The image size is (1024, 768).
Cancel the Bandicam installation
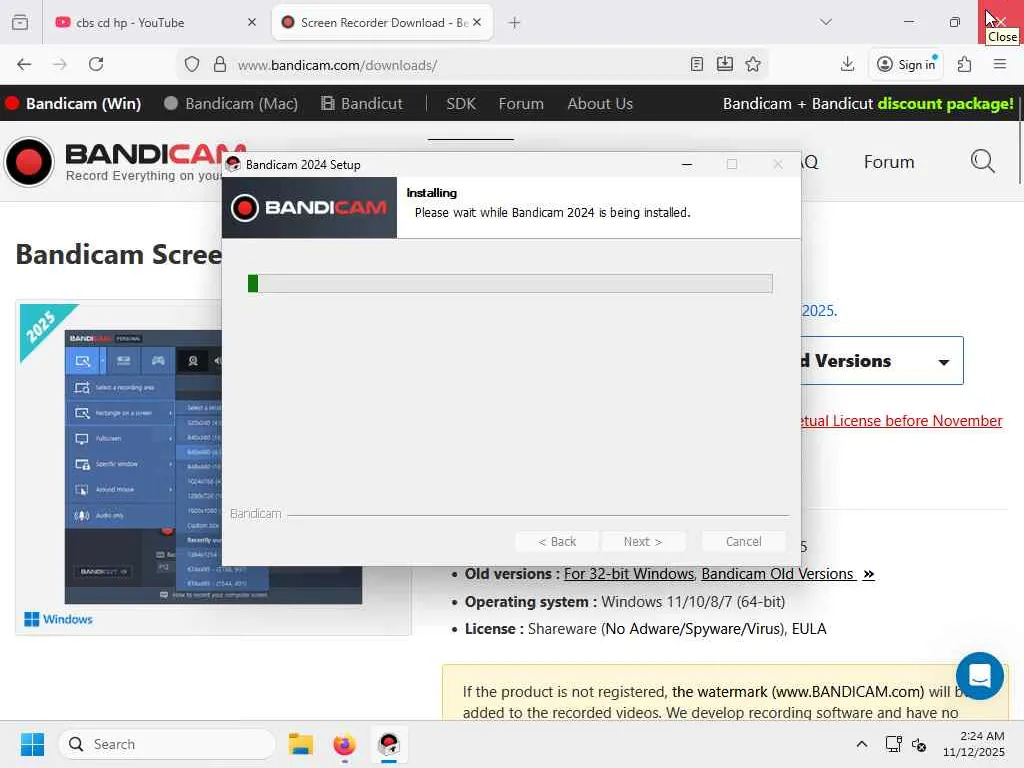pos(743,541)
